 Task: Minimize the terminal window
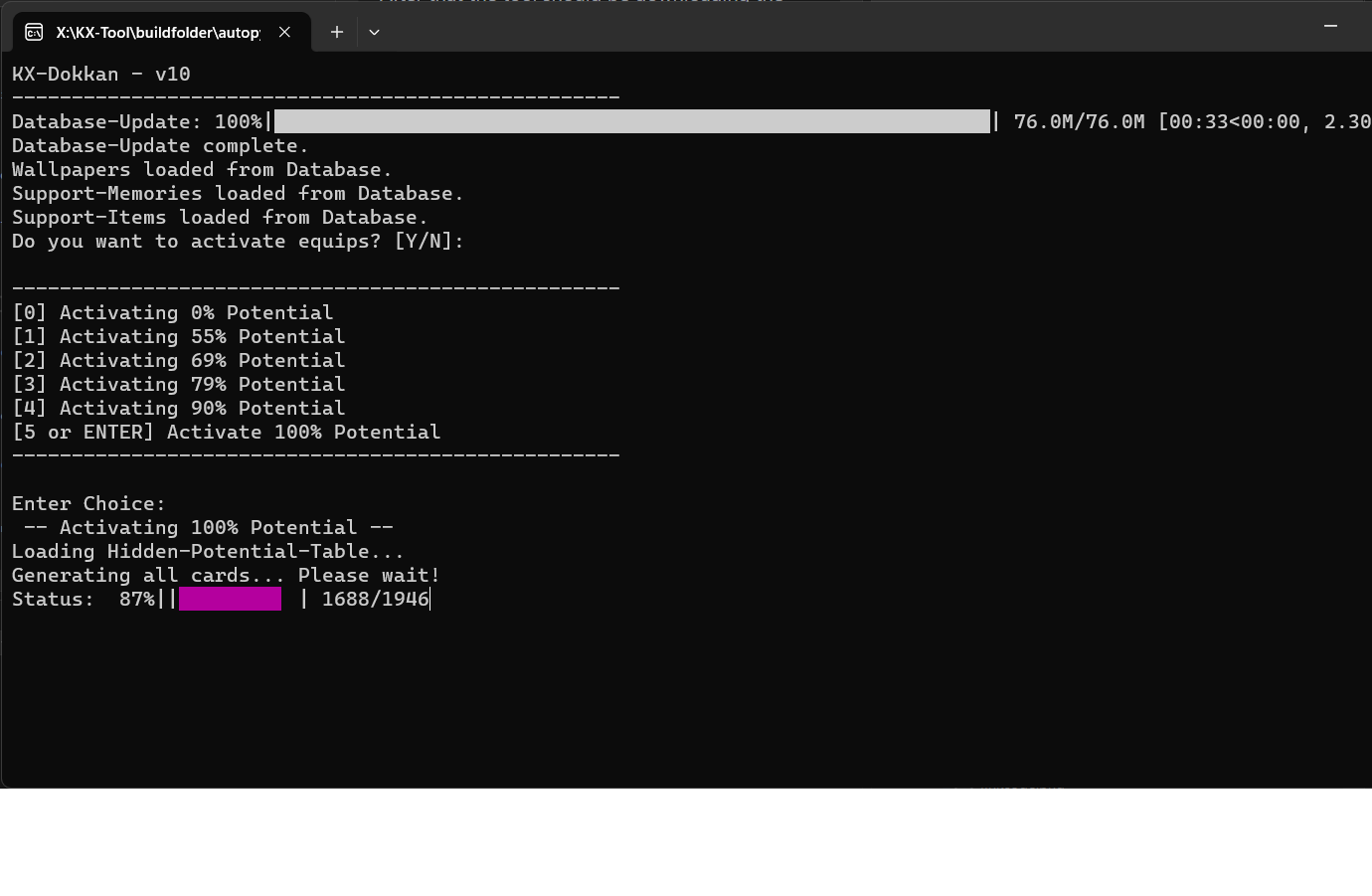point(1330,26)
